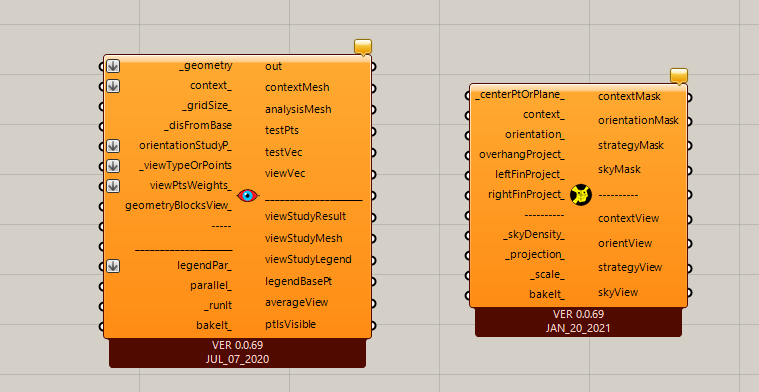The height and width of the screenshot is (392, 759).
Task: Click the down-arrow icon beside context_ in View Analysis
Action: 113,86
